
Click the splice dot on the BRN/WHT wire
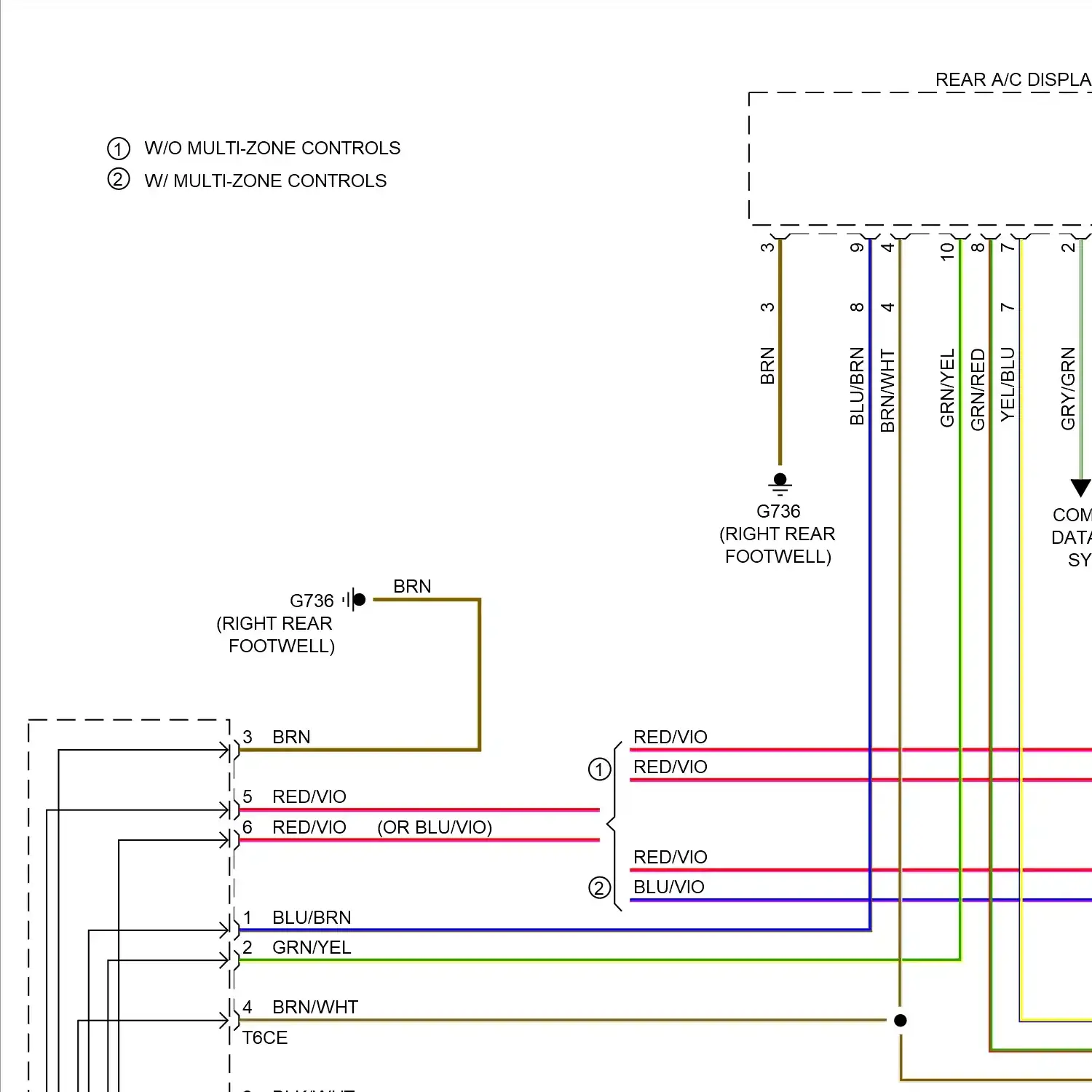[x=901, y=1021]
